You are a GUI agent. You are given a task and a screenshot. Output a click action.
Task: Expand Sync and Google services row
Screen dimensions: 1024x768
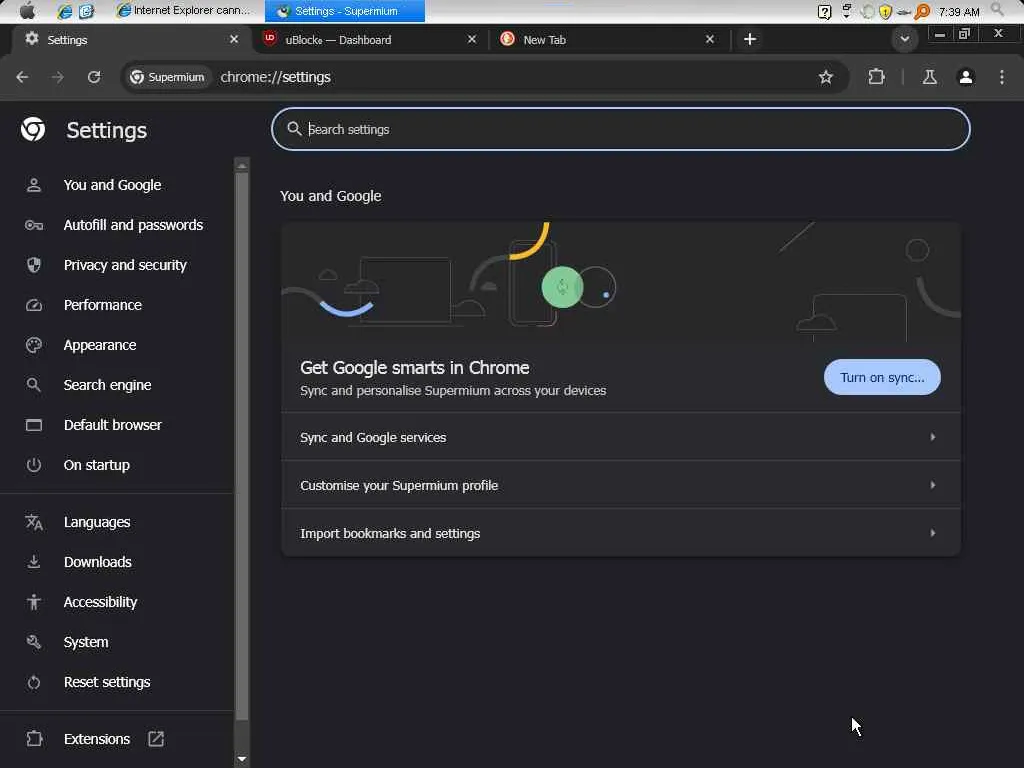point(620,437)
